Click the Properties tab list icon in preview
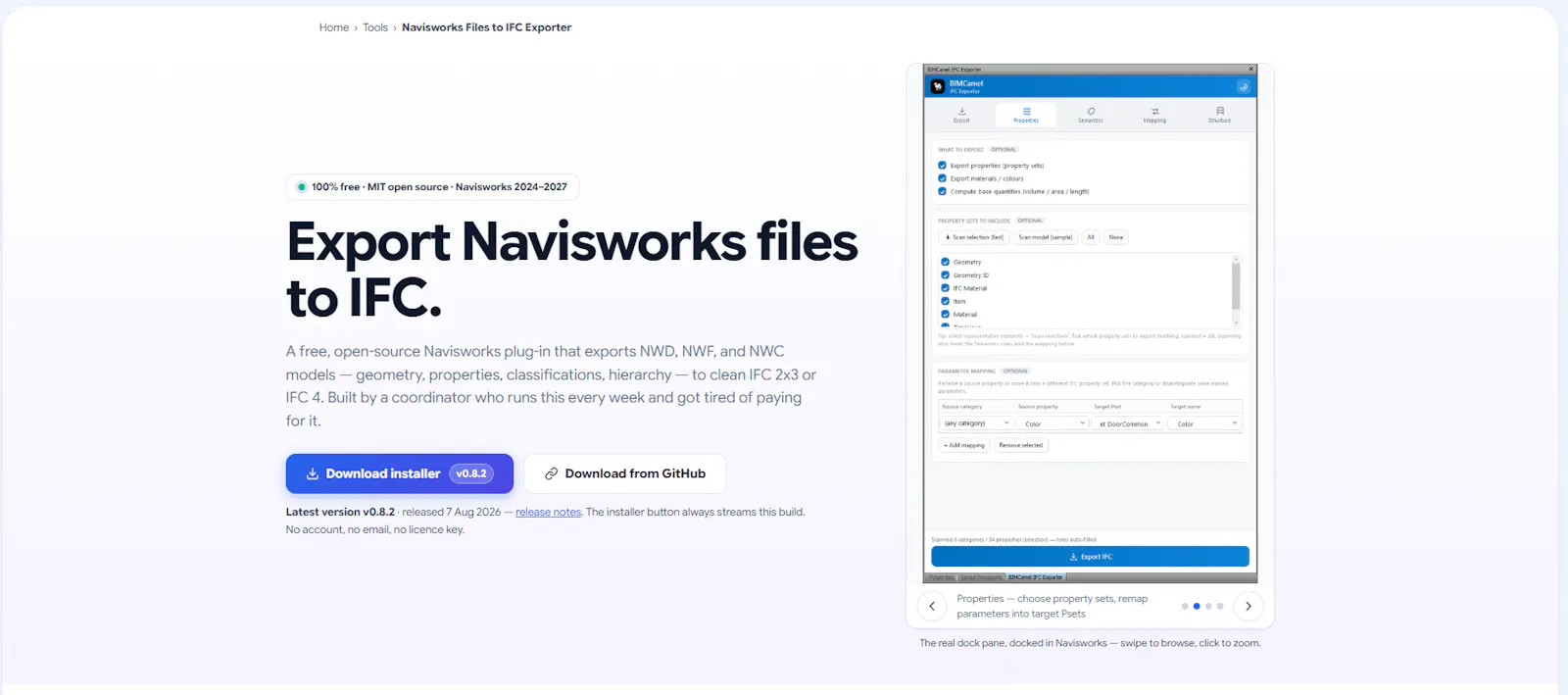 (1026, 111)
